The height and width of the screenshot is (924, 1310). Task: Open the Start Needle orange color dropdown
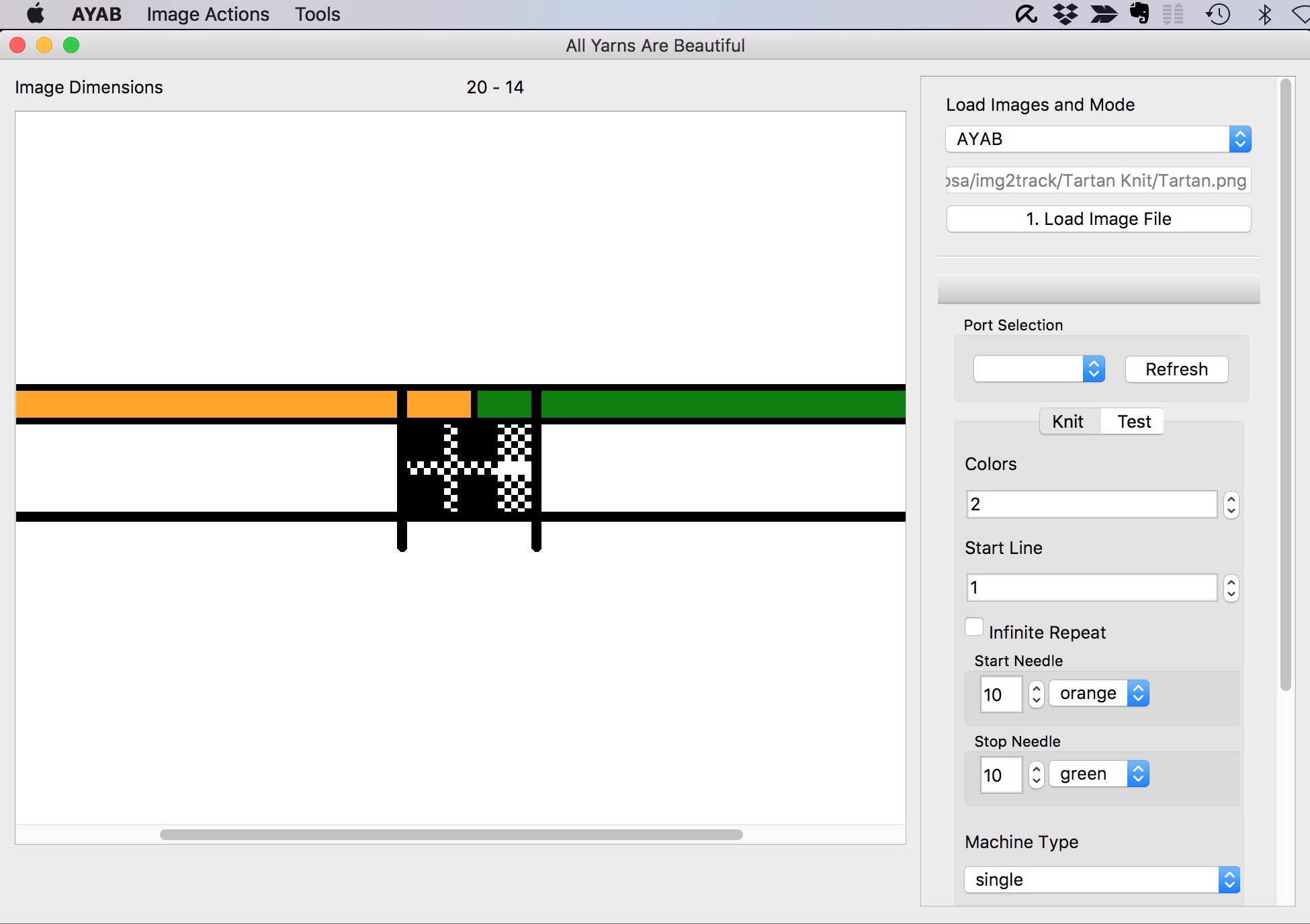coord(1099,694)
